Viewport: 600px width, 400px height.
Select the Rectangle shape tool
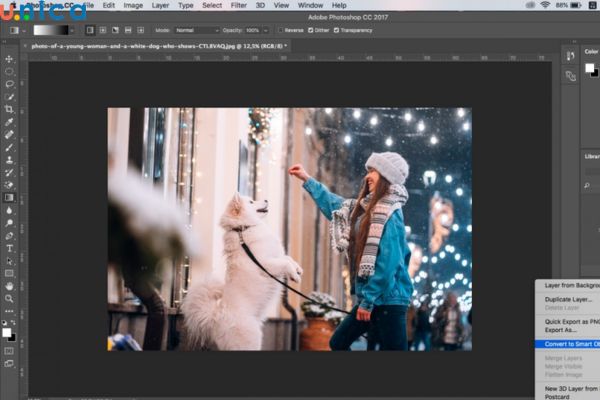[x=9, y=274]
